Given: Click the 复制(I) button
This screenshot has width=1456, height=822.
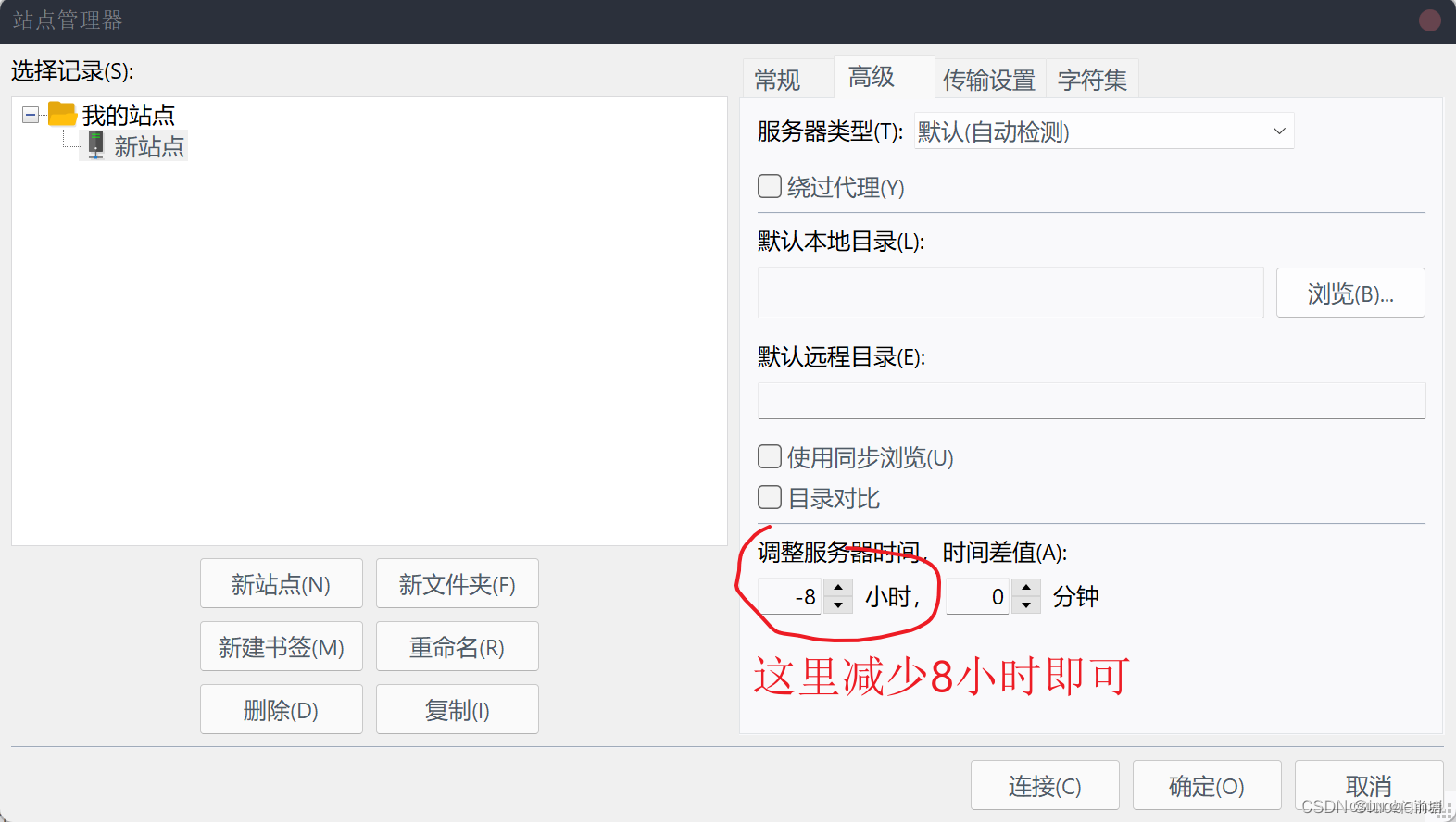Looking at the screenshot, I should pos(458,710).
